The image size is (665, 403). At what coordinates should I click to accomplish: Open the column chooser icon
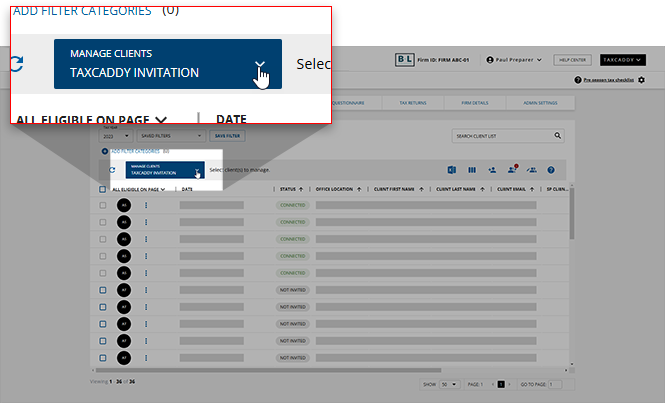point(472,170)
